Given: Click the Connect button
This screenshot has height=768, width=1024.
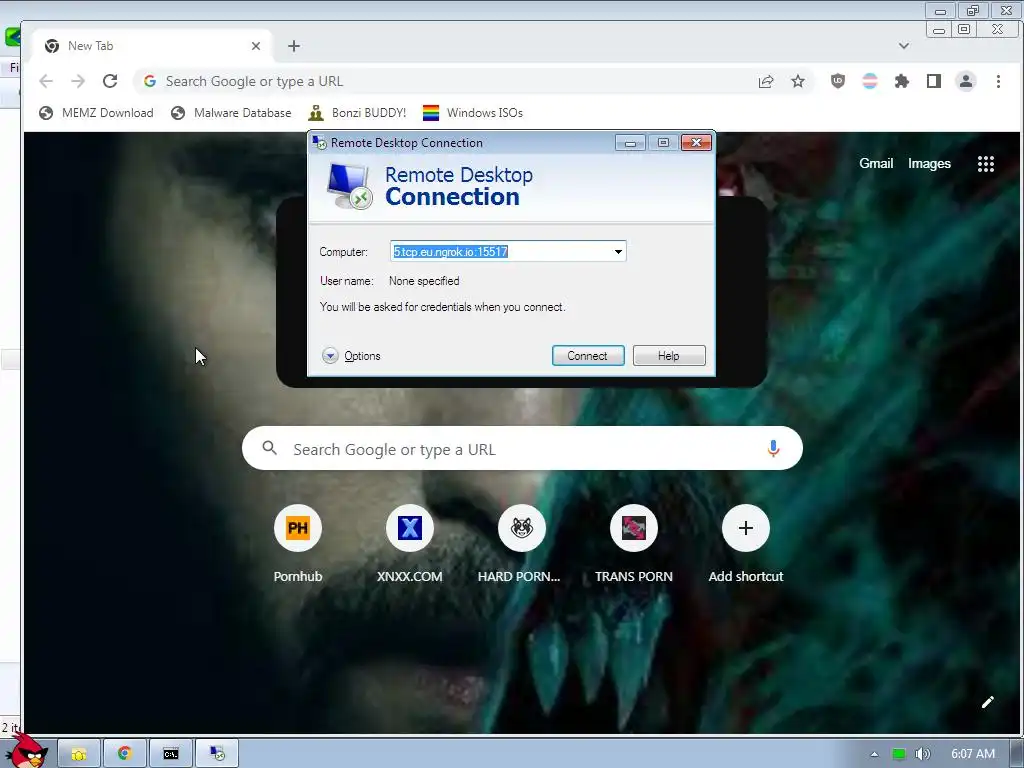Looking at the screenshot, I should pos(588,355).
